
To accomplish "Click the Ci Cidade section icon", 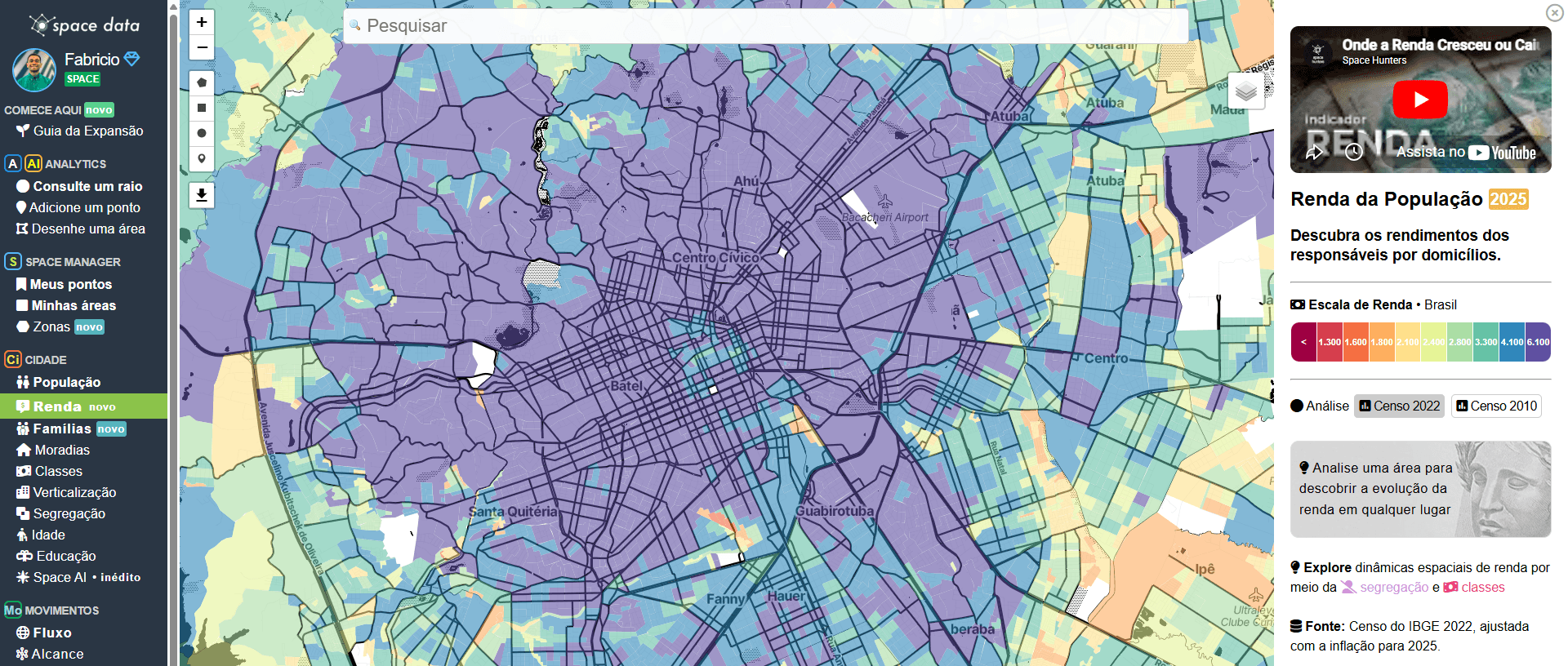I will [x=12, y=359].
